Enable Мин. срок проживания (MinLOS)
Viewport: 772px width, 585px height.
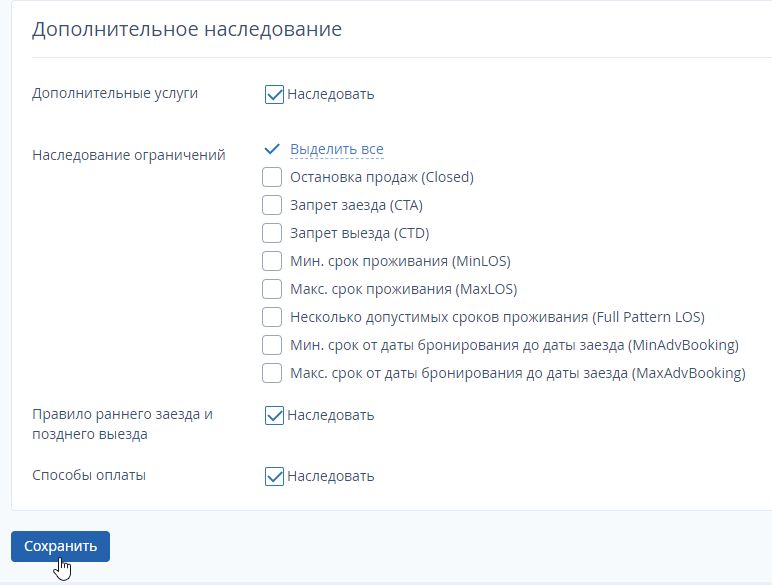272,261
